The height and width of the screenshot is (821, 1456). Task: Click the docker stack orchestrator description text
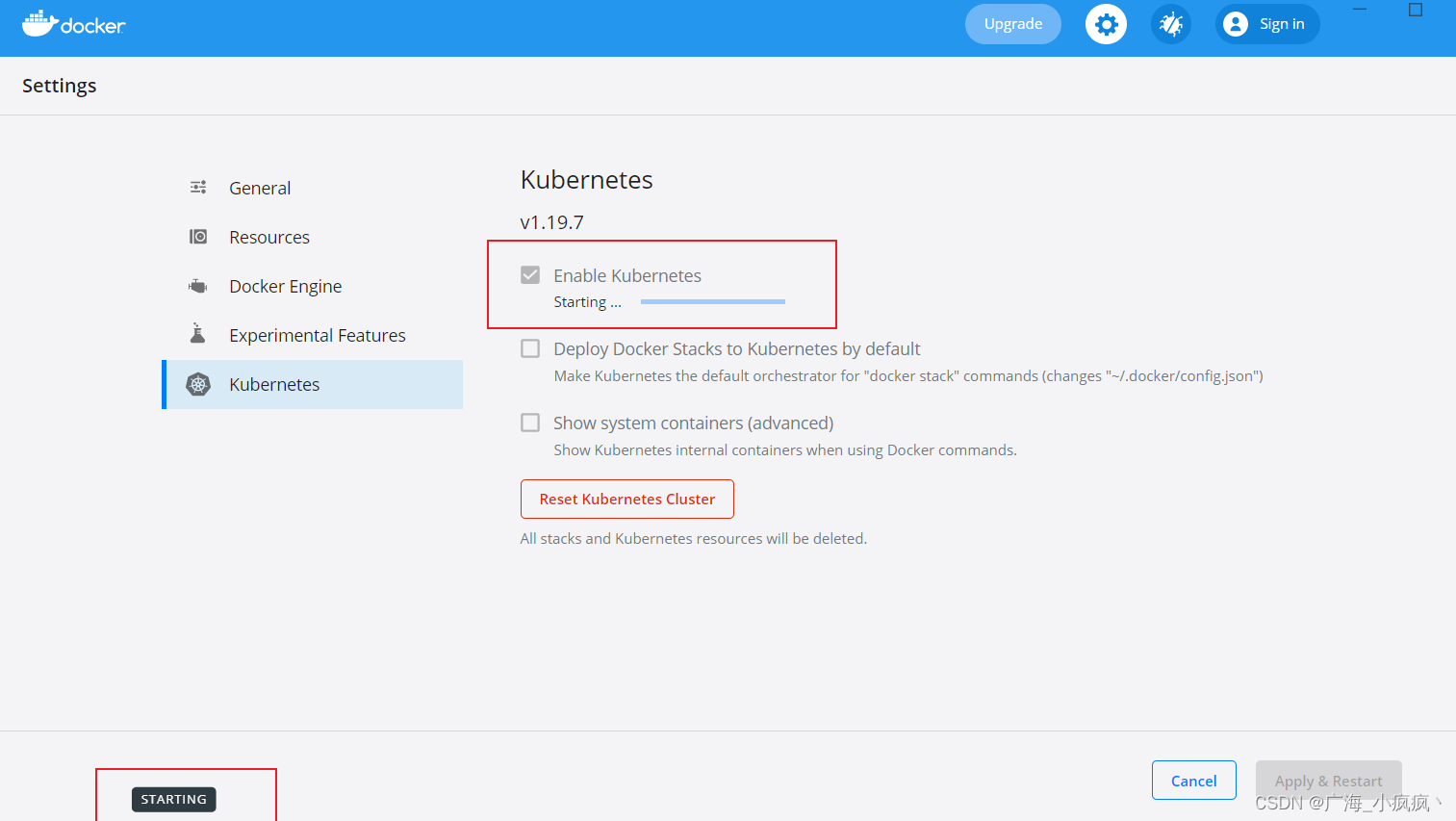(908, 376)
